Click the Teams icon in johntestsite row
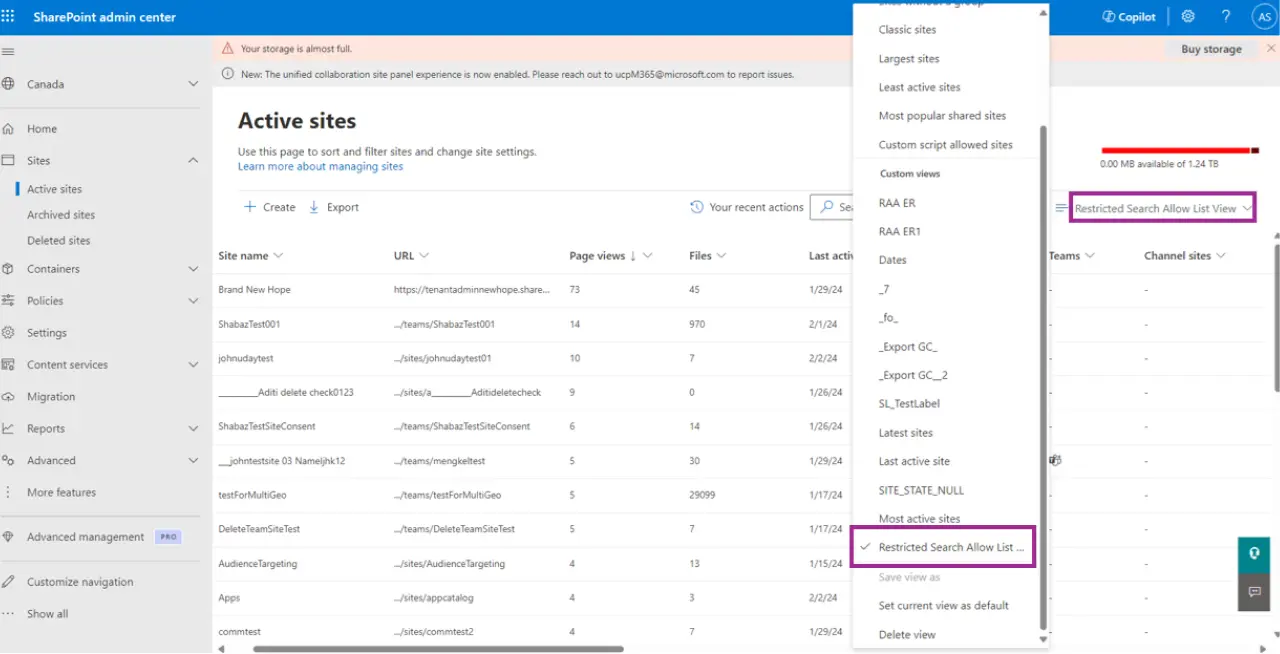Screen dimensions: 1280x654 pos(1055,460)
